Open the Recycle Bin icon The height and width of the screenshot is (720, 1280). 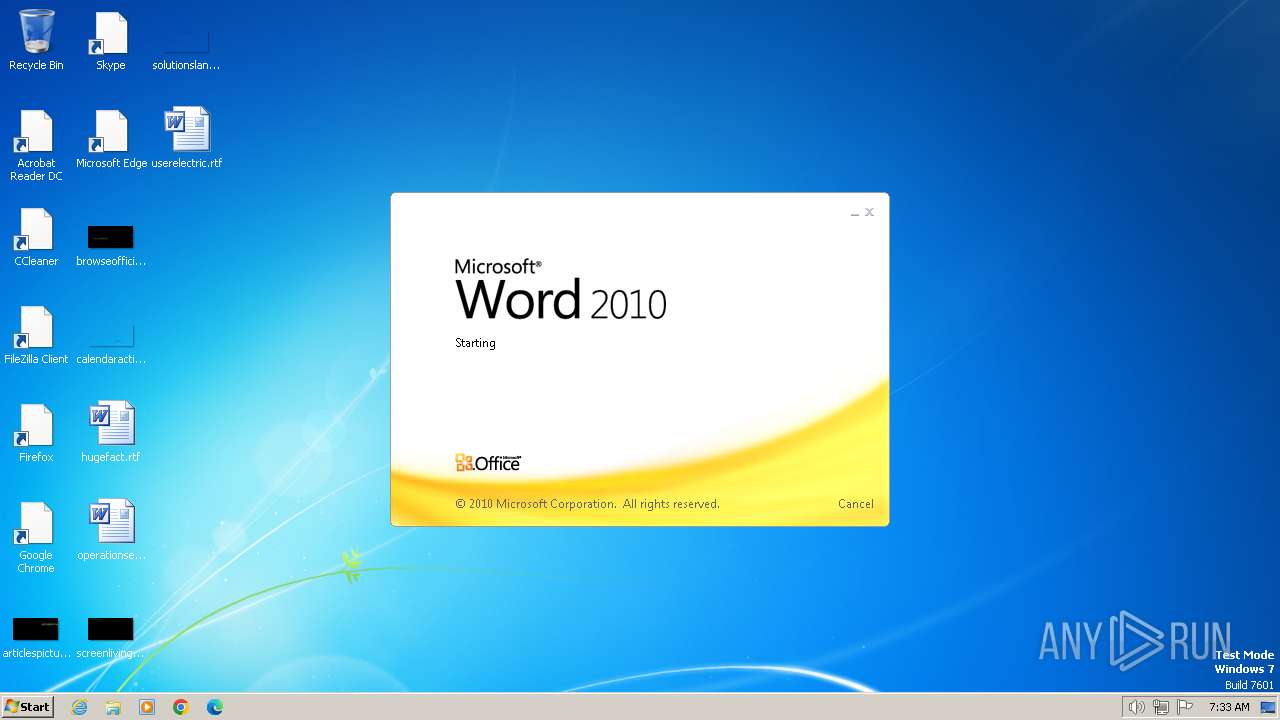36,40
